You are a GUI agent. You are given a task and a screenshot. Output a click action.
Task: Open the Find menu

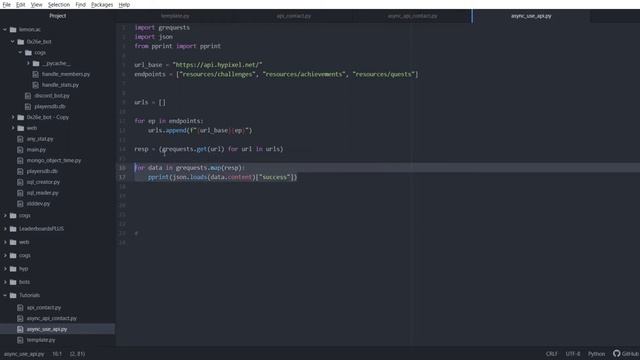point(80,4)
